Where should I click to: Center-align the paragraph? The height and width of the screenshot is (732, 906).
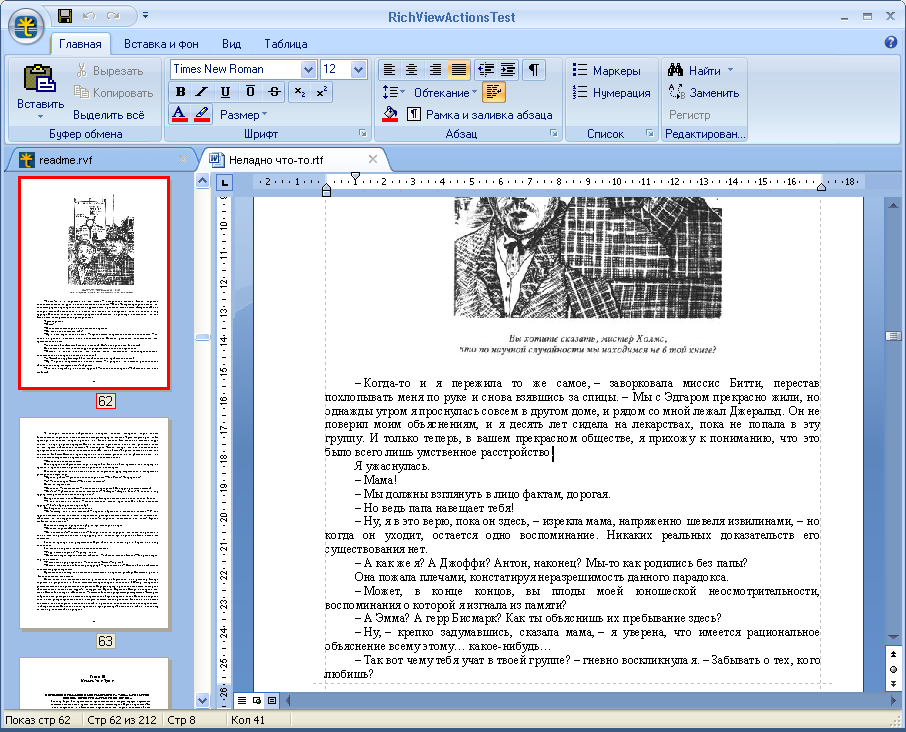(x=411, y=69)
